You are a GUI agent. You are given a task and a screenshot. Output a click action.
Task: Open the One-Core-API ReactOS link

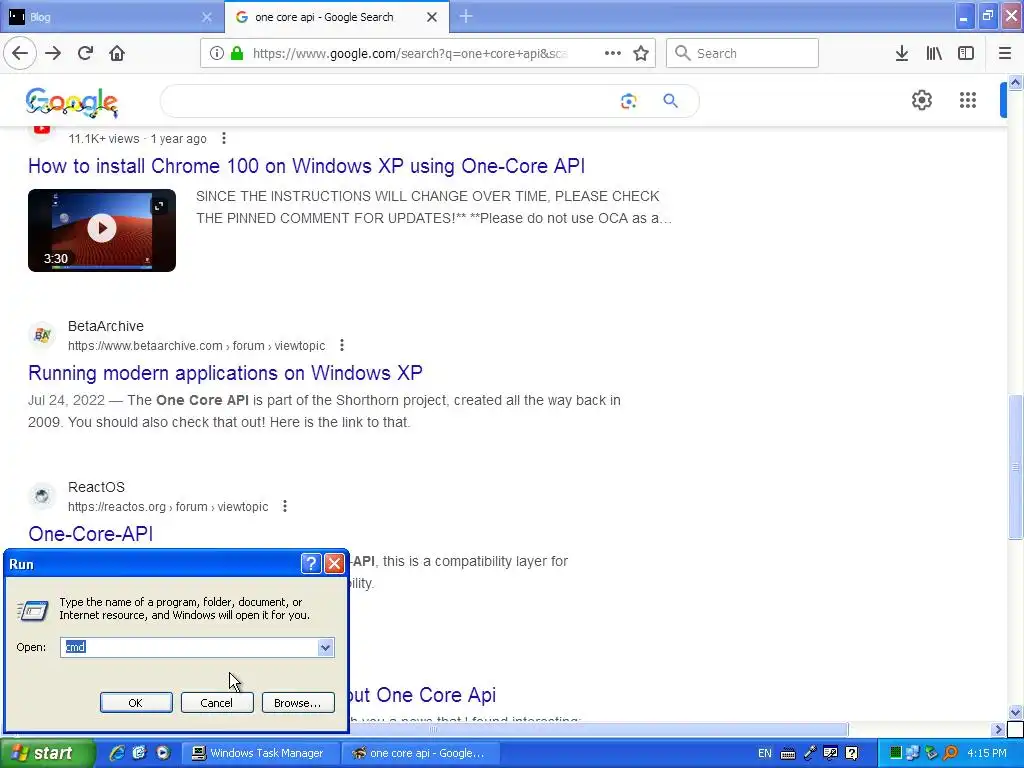pyautogui.click(x=91, y=534)
